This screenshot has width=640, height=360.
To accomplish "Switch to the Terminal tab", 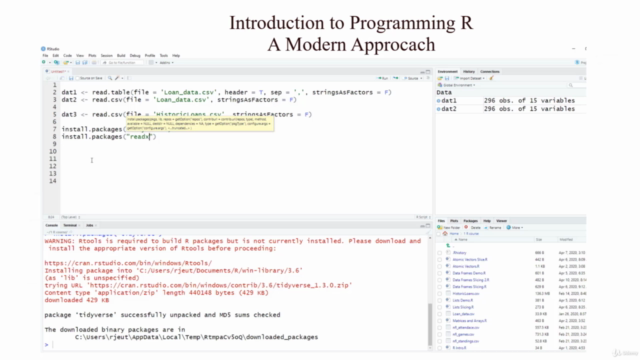I will point(70,225).
